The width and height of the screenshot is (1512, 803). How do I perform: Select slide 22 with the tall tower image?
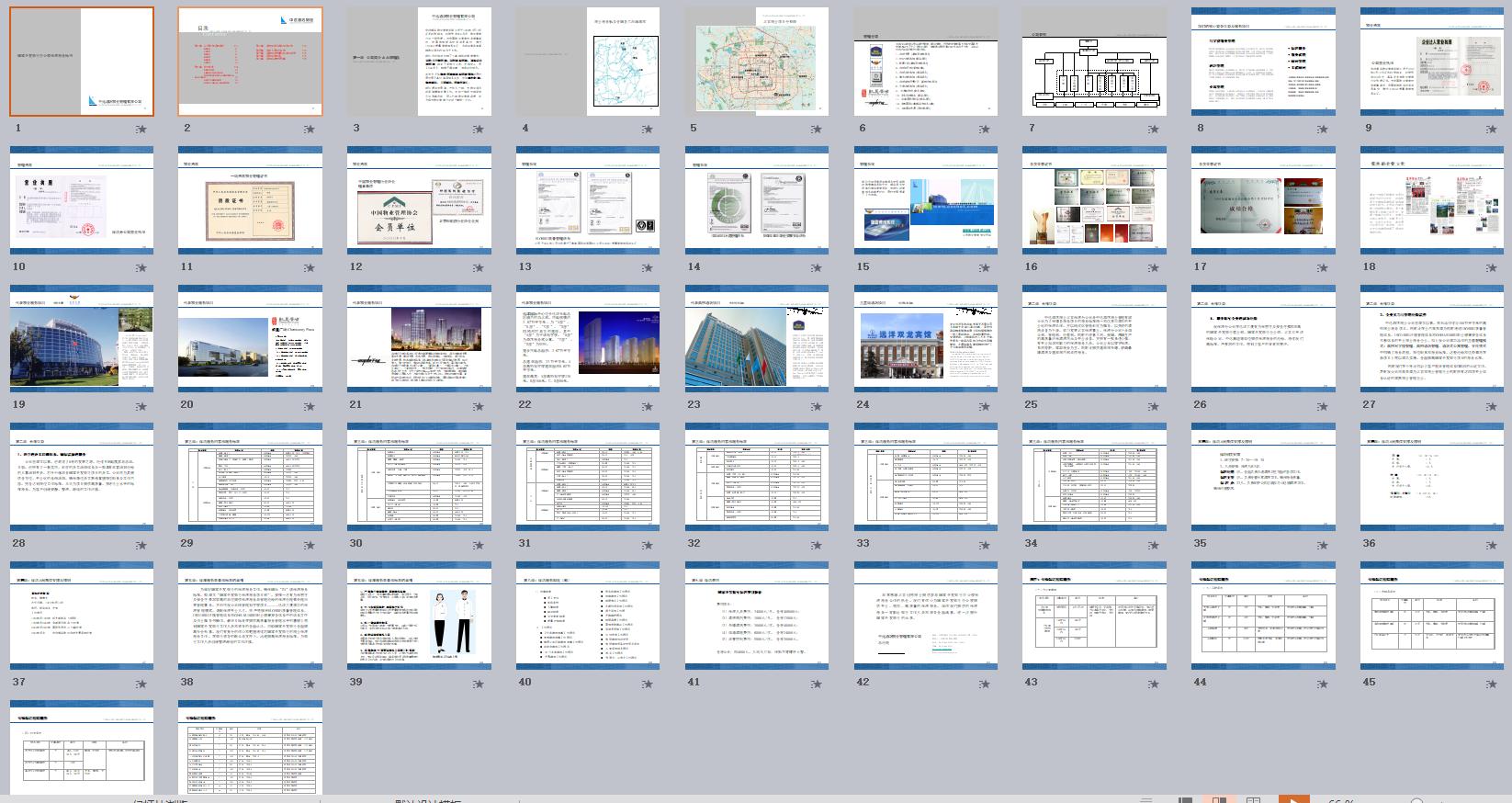pos(588,339)
